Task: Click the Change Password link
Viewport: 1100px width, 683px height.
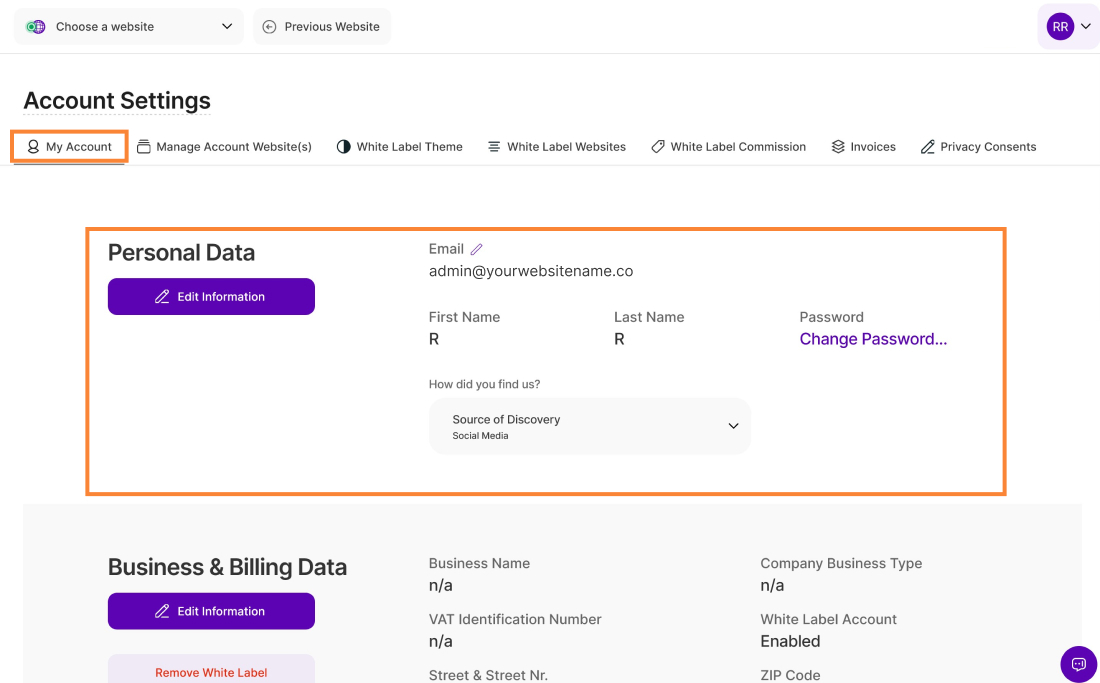Action: tap(873, 339)
